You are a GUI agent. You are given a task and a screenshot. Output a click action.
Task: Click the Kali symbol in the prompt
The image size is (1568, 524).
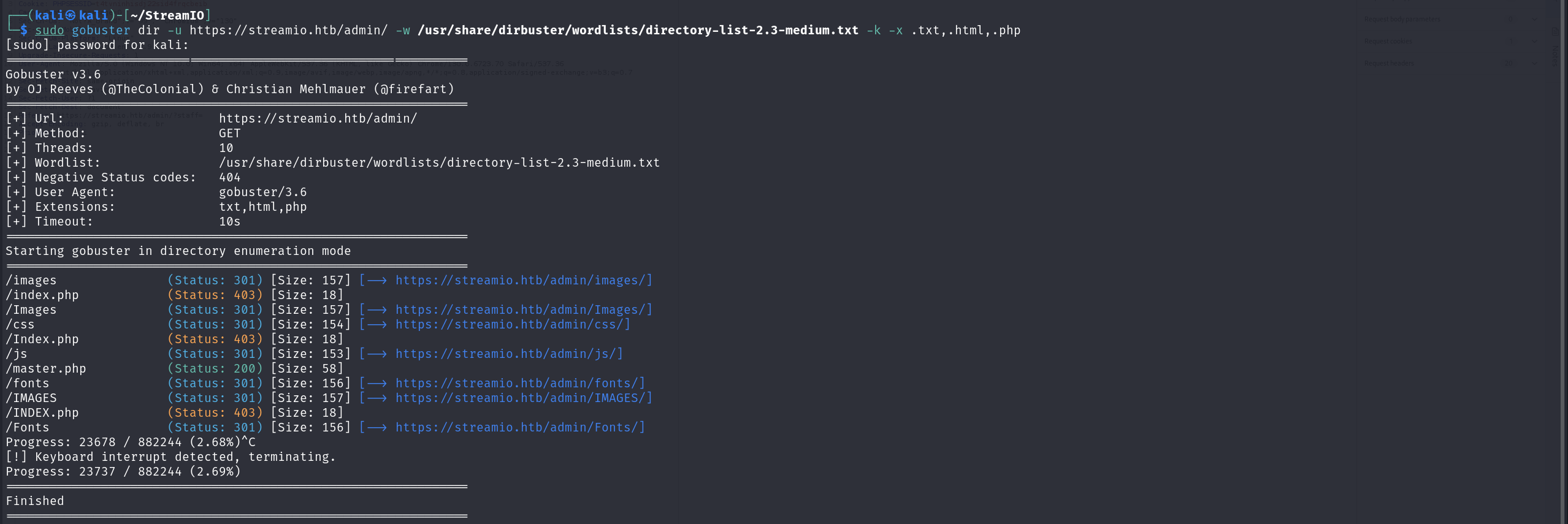pos(71,15)
